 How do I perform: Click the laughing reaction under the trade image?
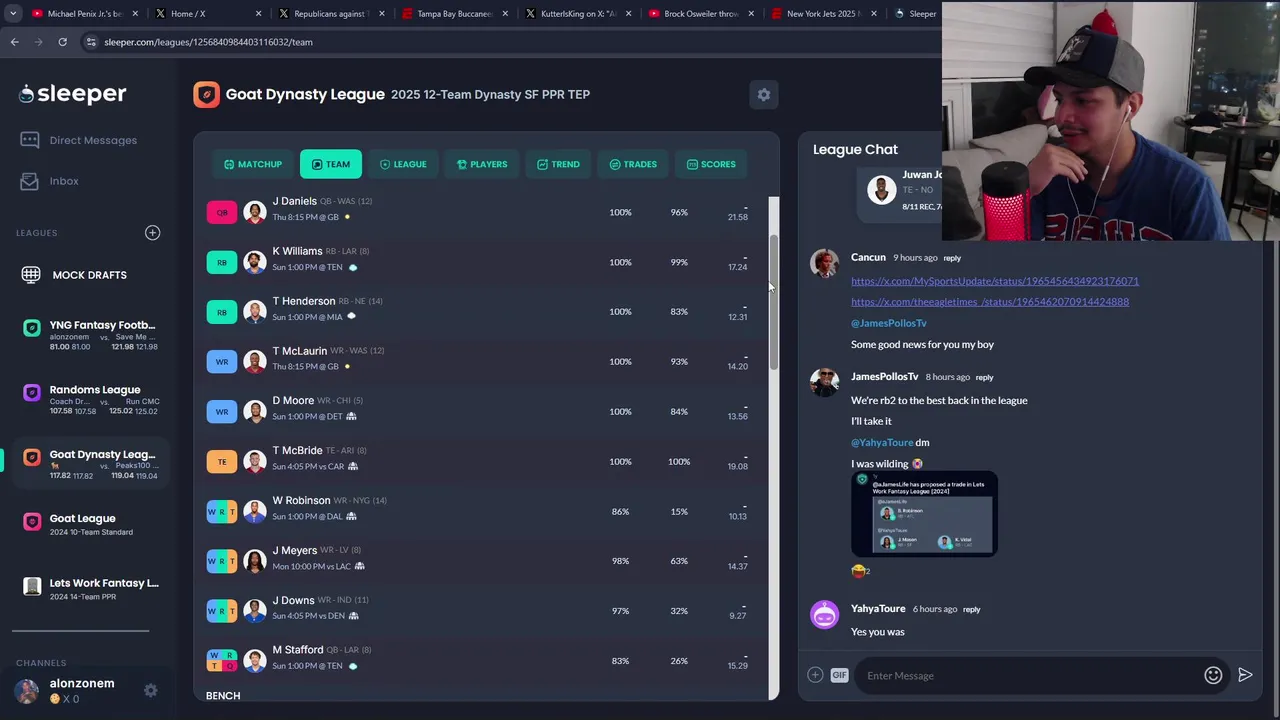click(860, 571)
